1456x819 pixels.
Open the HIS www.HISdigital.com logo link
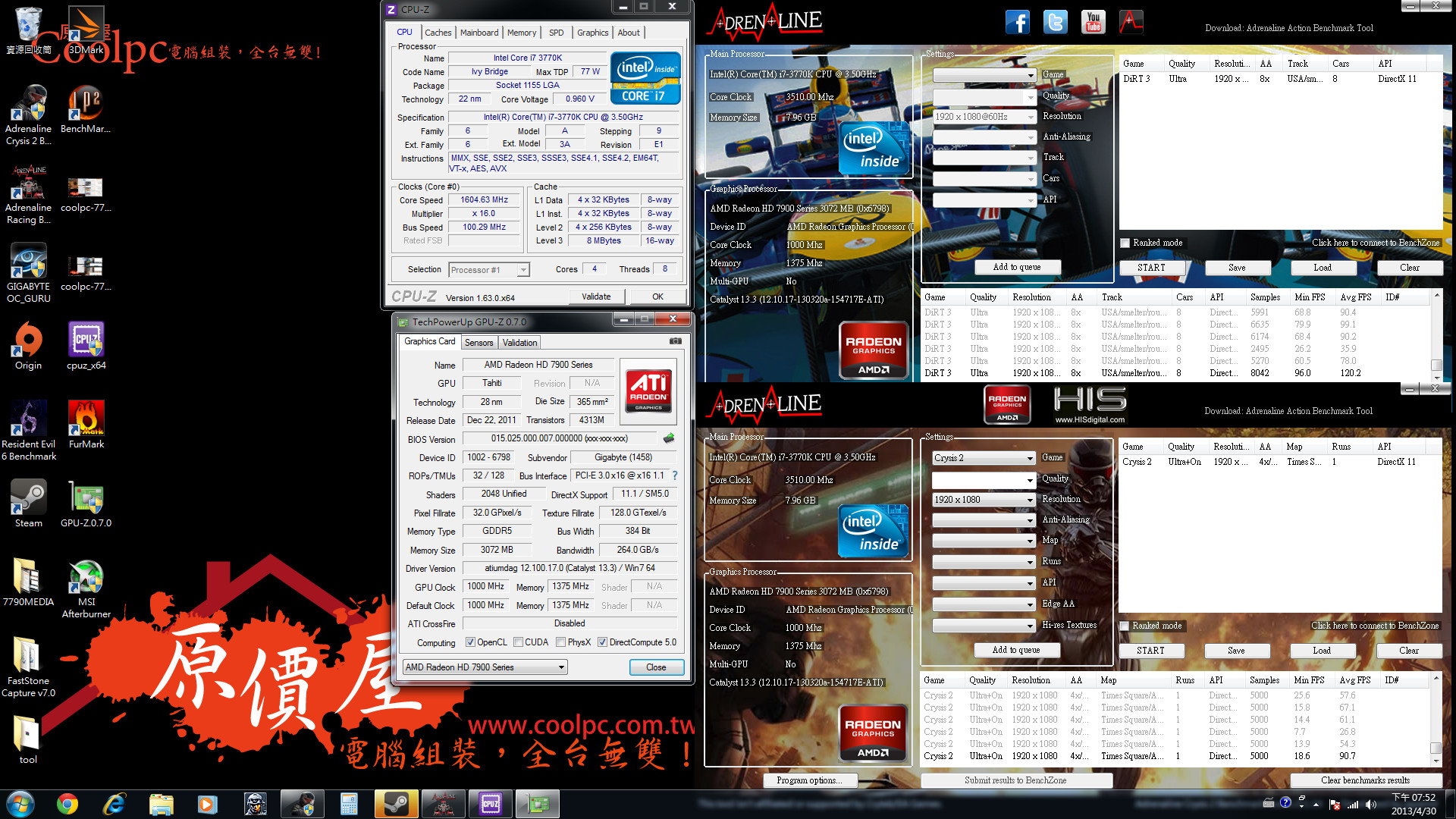tap(1090, 404)
